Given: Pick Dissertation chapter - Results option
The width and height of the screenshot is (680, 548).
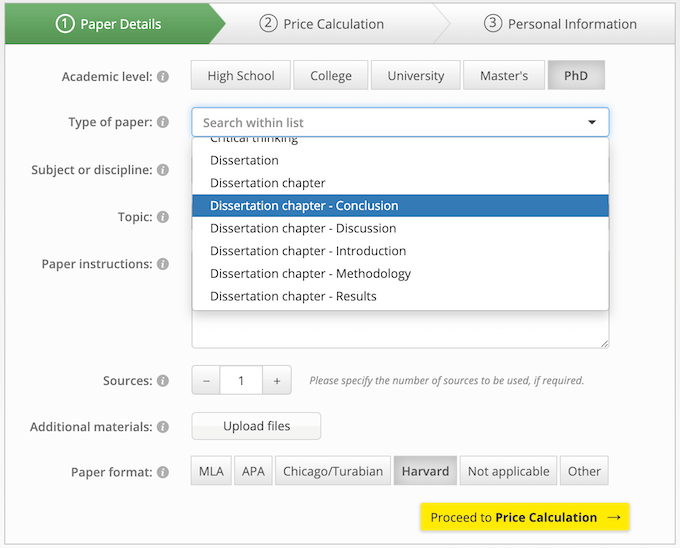Looking at the screenshot, I should click(x=293, y=296).
